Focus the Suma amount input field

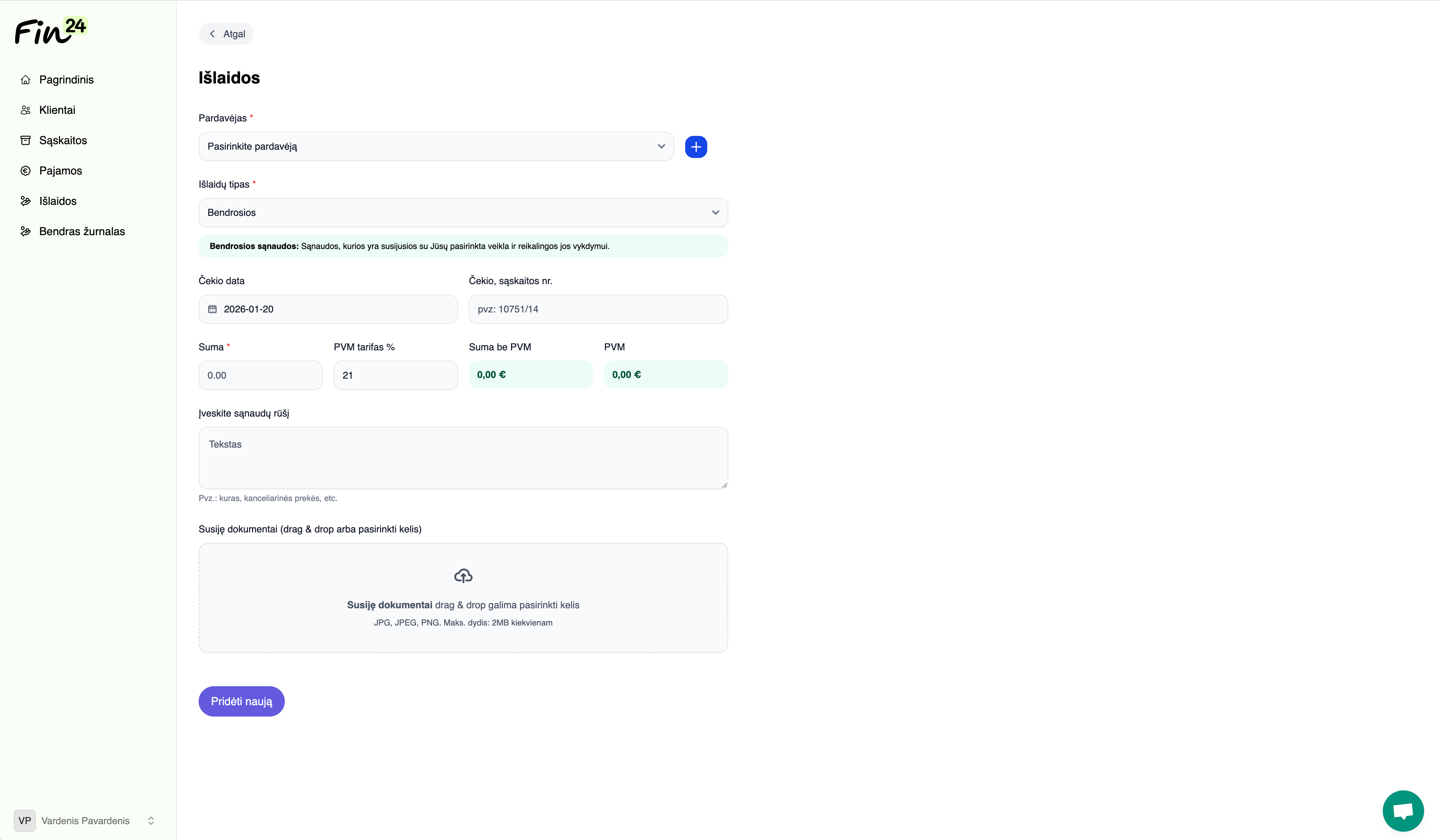(x=260, y=376)
